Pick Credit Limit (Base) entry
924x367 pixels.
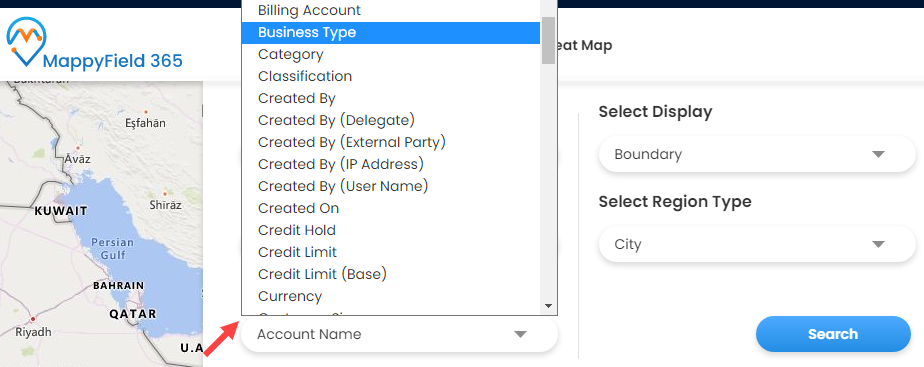(391, 274)
